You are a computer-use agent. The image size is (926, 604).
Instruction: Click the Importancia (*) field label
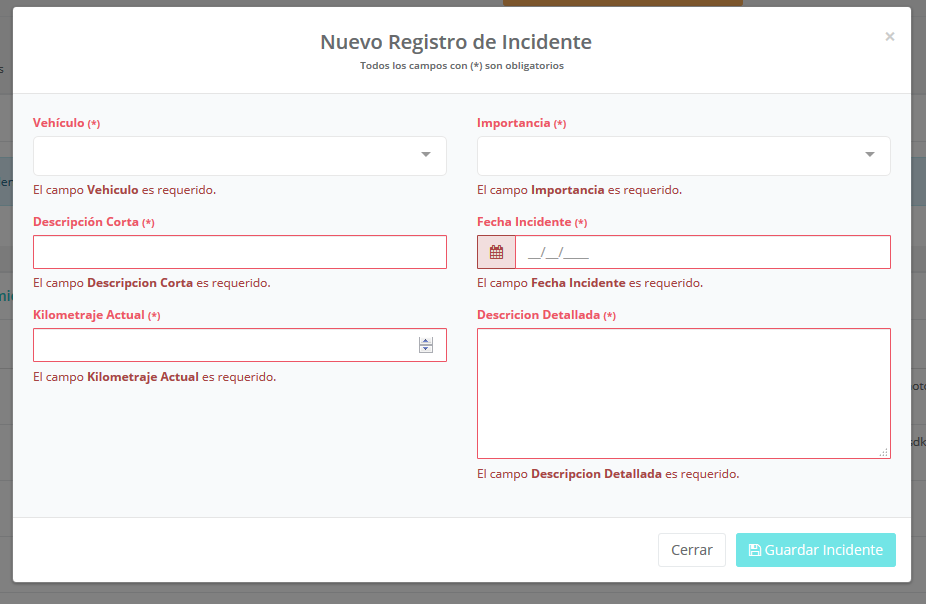tap(521, 123)
